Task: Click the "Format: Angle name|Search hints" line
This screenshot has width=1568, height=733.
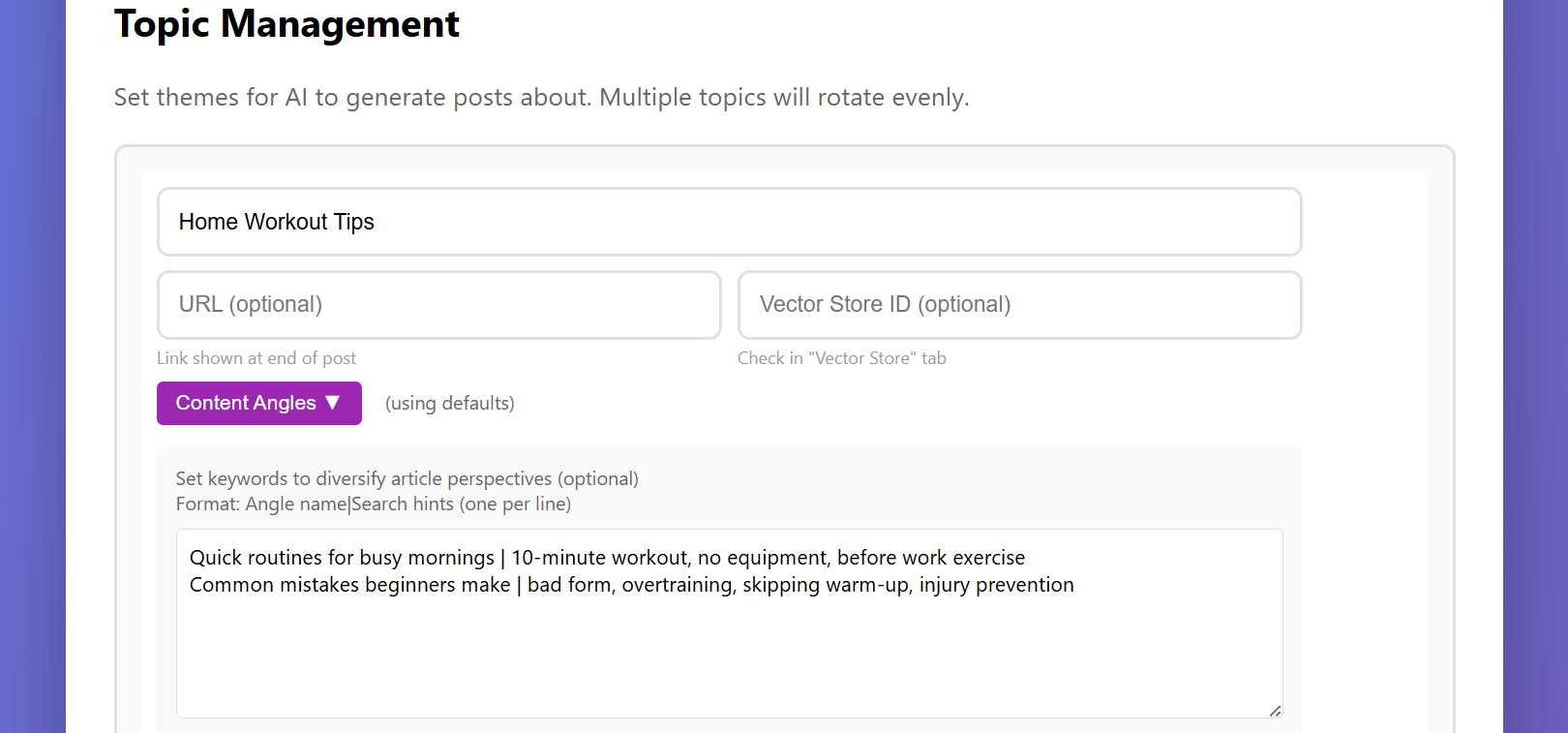Action: pyautogui.click(x=373, y=504)
